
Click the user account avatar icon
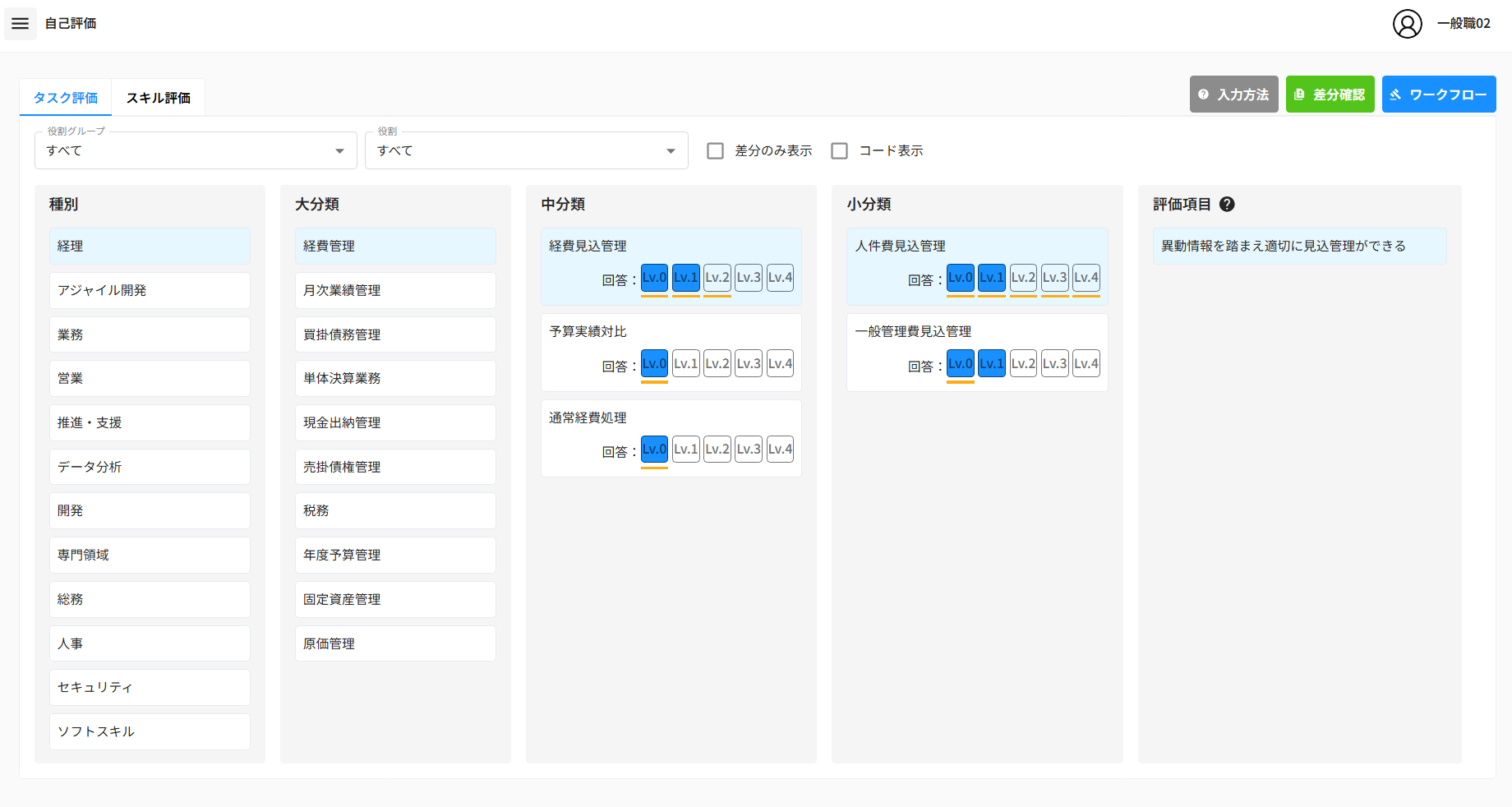(x=1407, y=24)
